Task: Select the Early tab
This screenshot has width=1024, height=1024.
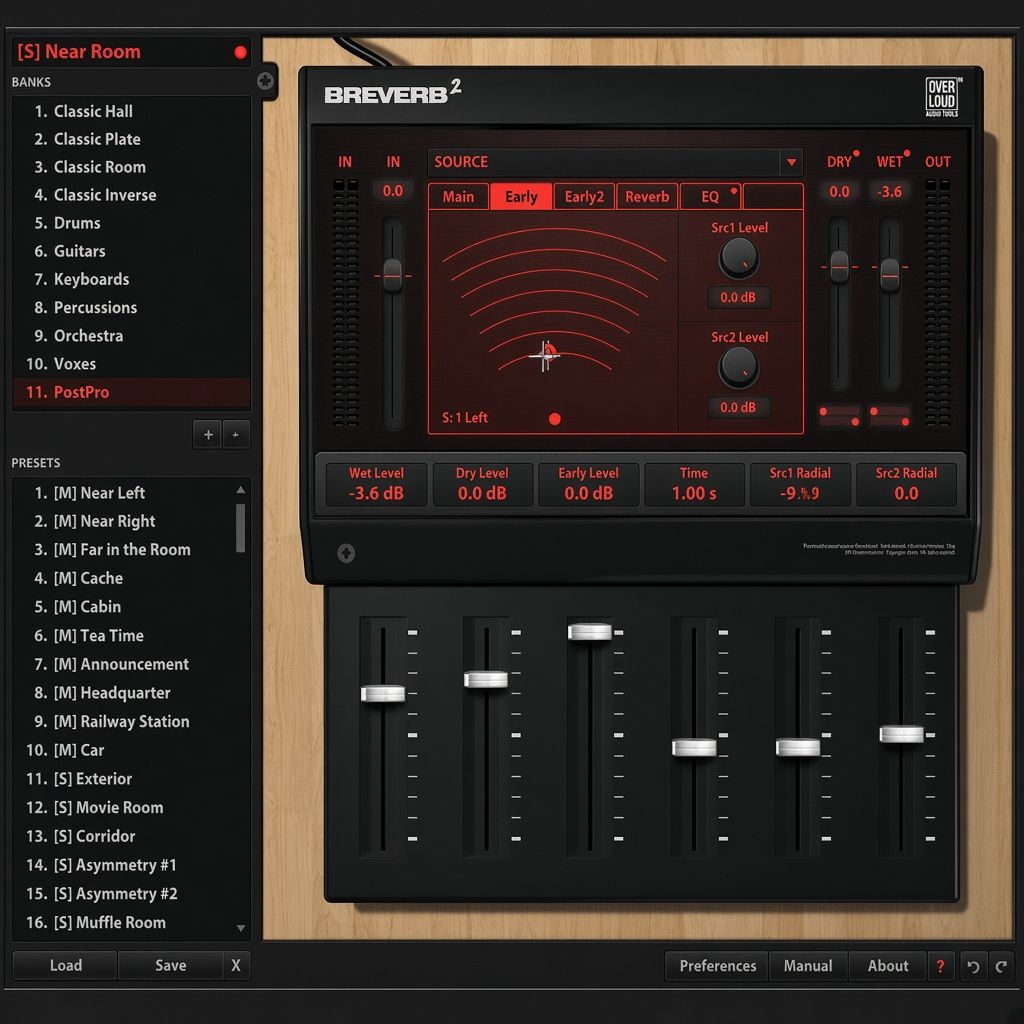Action: [x=521, y=197]
